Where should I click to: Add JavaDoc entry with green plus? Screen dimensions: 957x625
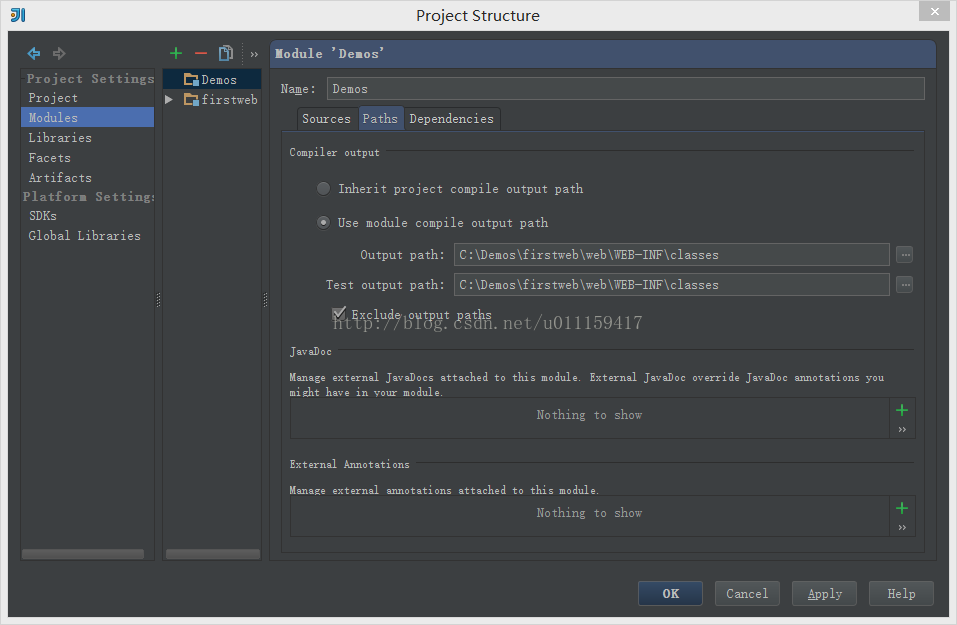click(902, 410)
